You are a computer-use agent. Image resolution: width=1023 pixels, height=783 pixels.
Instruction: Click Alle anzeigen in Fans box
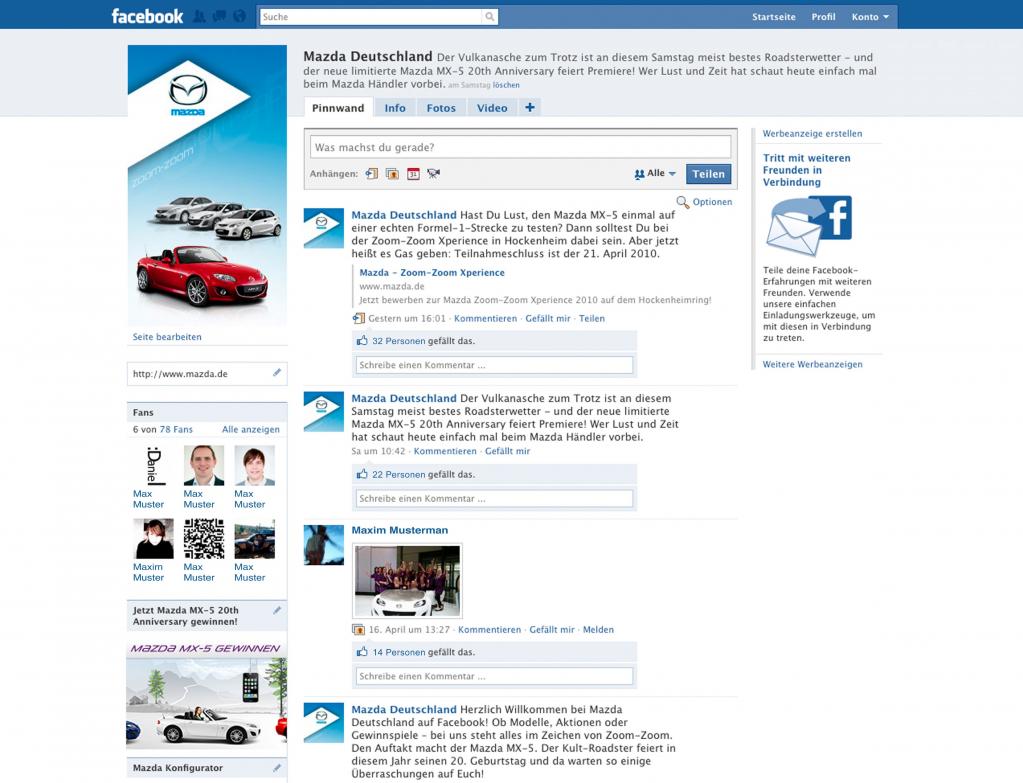pos(251,429)
